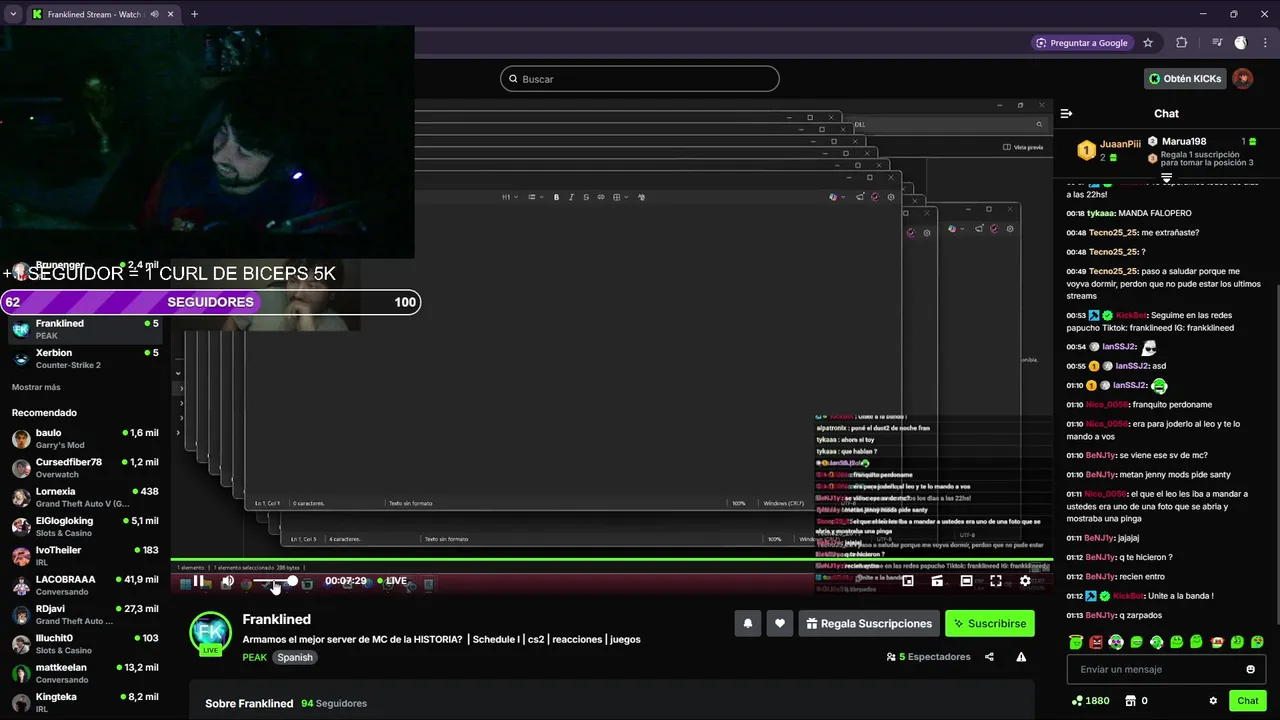The width and height of the screenshot is (1280, 720).
Task: Click the Marua198 gifter name
Action: 1184,142
